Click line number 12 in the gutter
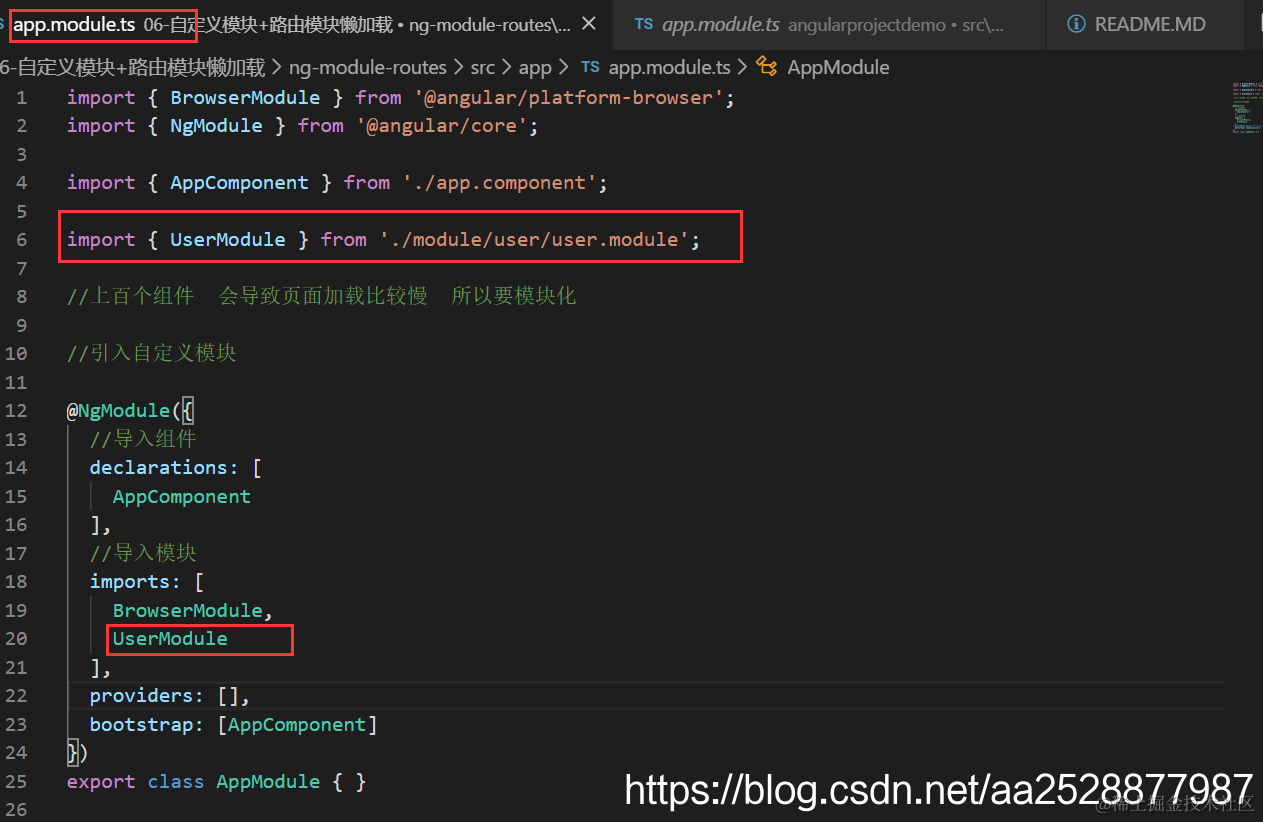Viewport: 1263px width, 822px height. coord(16,411)
